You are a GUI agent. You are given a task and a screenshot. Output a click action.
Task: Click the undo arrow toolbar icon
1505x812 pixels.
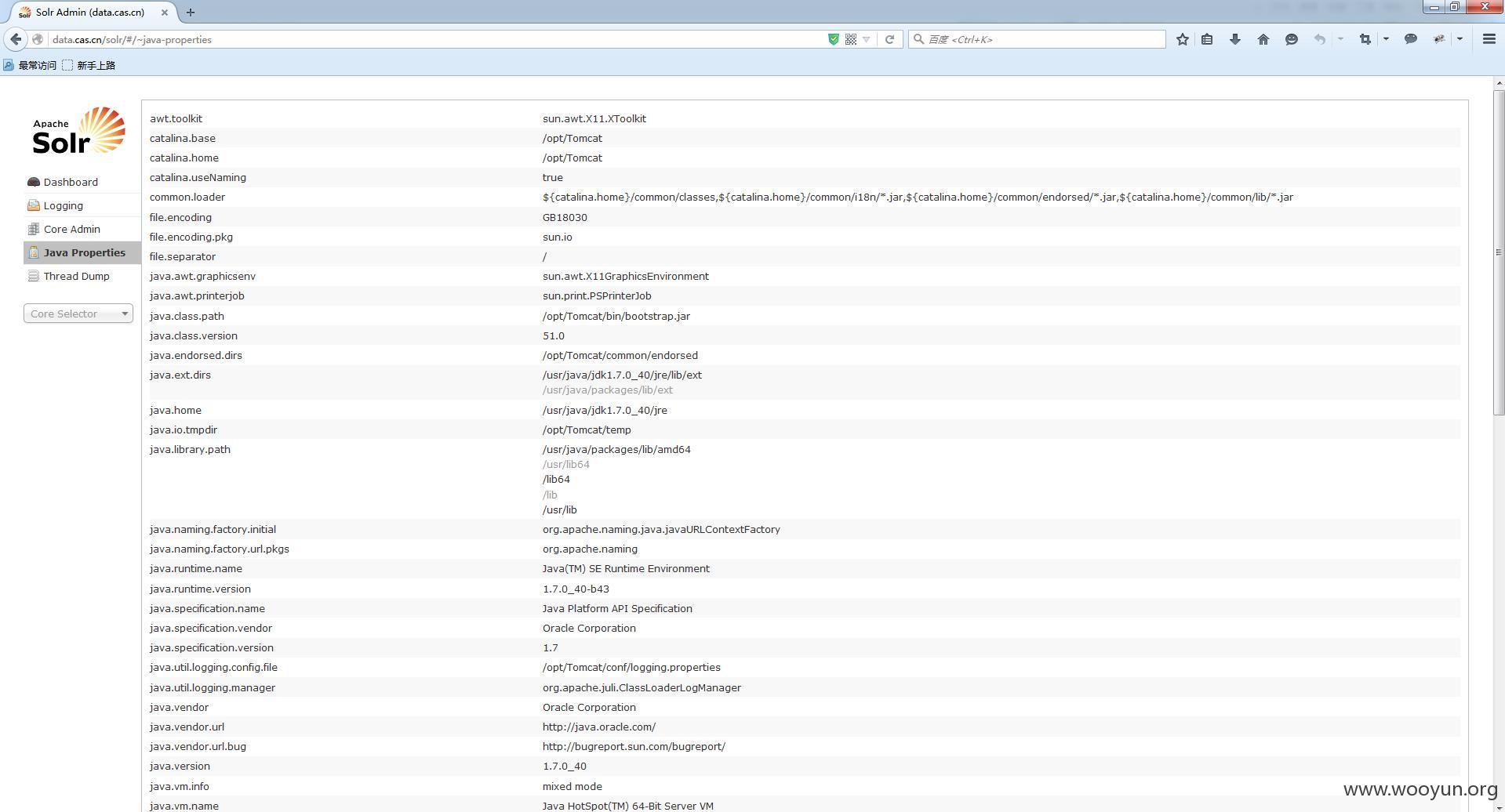click(x=1320, y=39)
